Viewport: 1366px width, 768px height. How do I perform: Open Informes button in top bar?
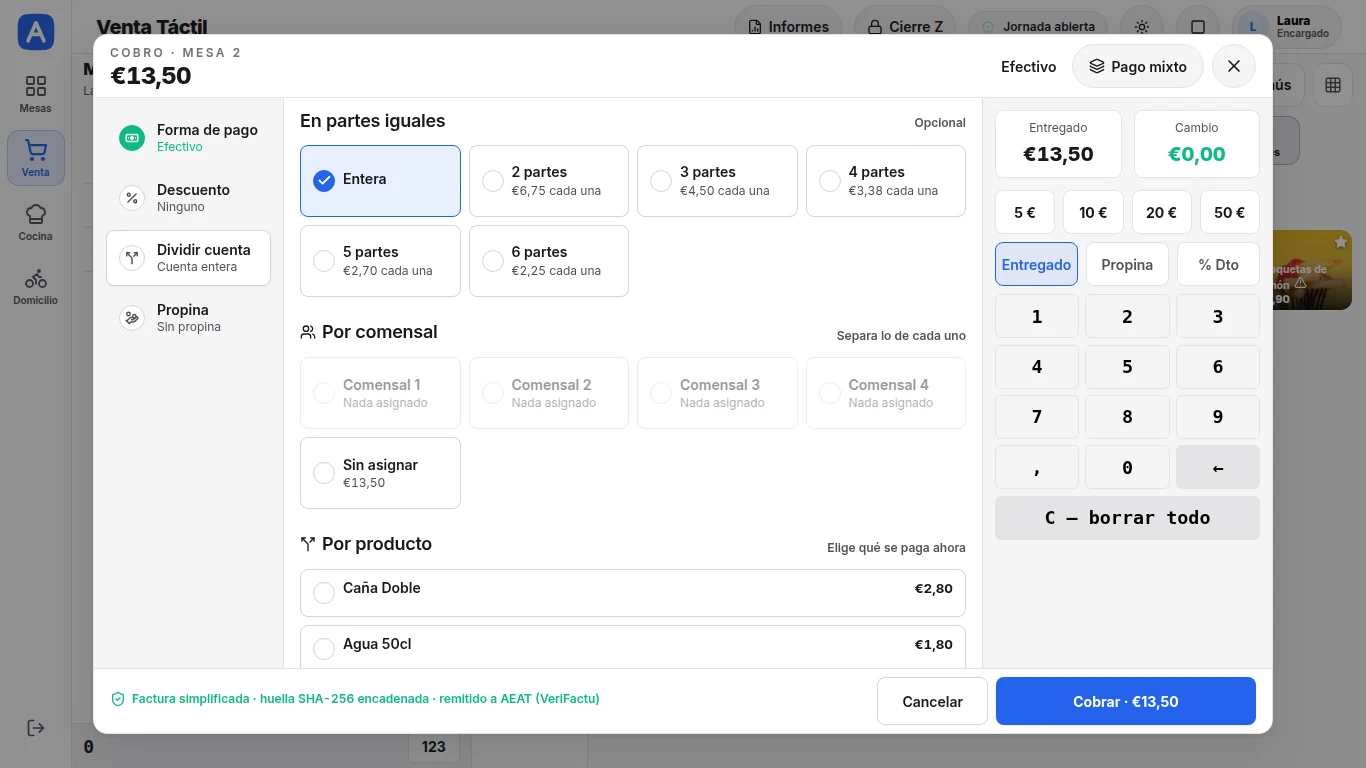click(x=790, y=27)
